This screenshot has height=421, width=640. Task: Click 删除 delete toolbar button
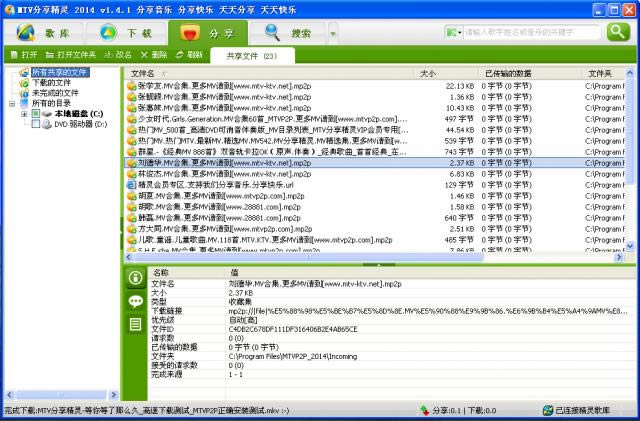click(154, 55)
